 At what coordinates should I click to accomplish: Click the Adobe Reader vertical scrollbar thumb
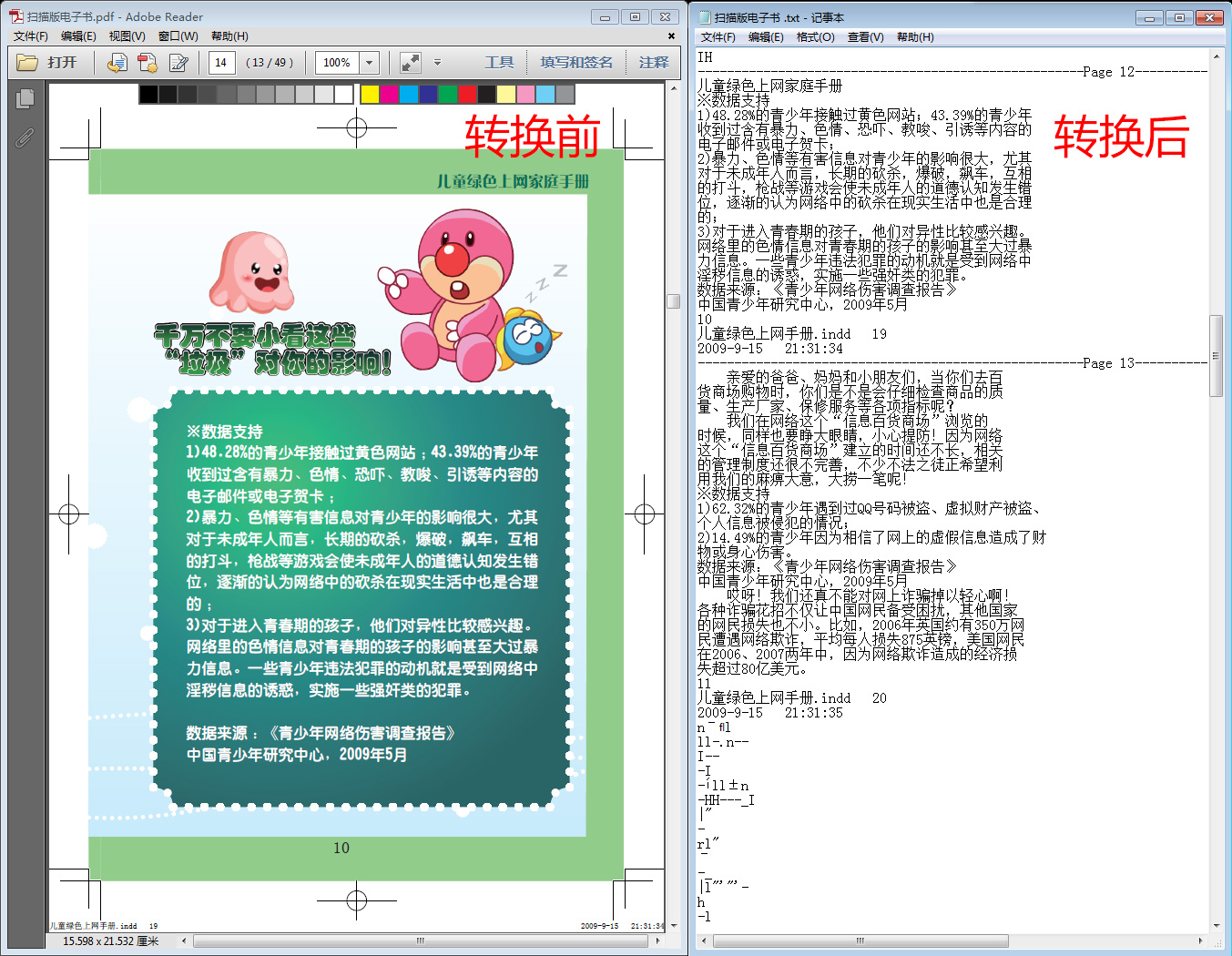(x=674, y=301)
